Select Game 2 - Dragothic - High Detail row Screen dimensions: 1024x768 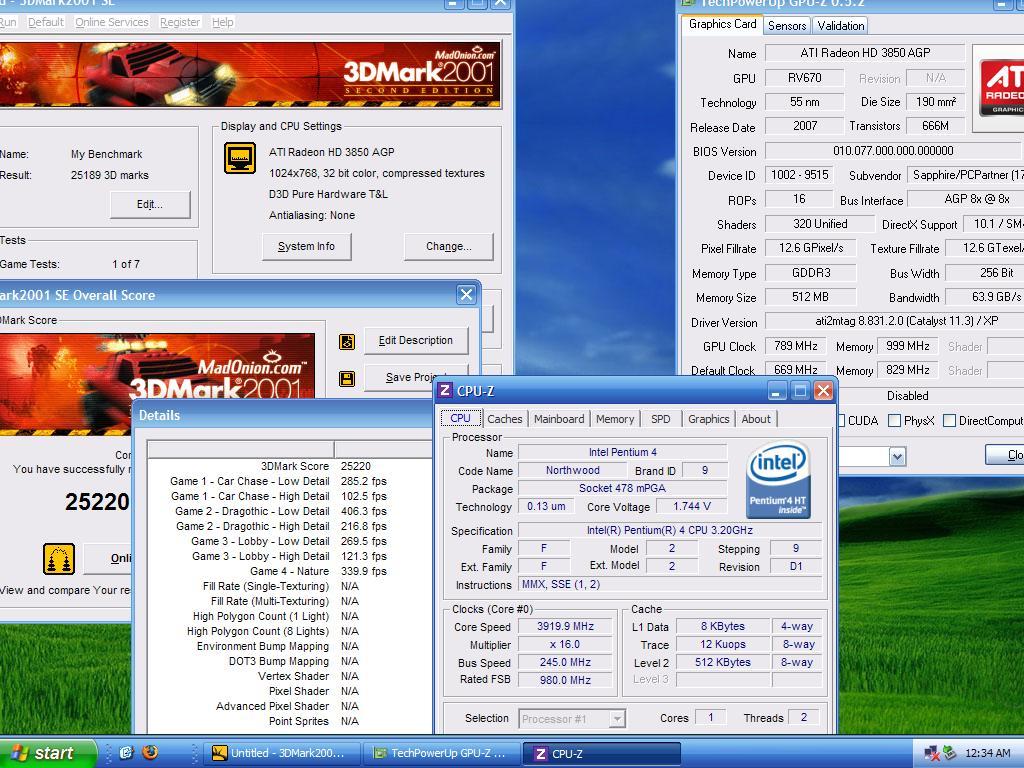coord(289,526)
